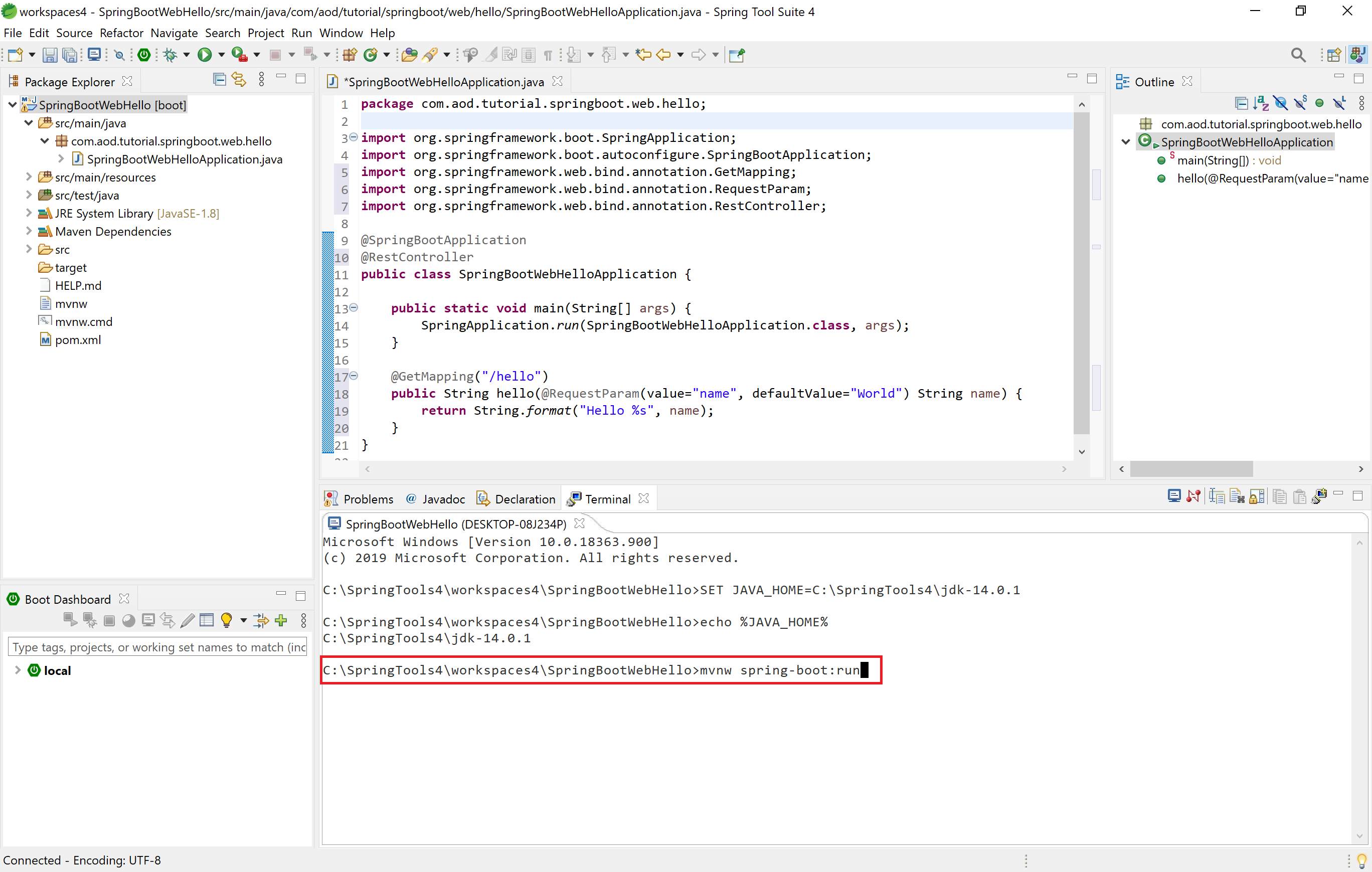Open a Terminal from the main toolbar

click(94, 55)
